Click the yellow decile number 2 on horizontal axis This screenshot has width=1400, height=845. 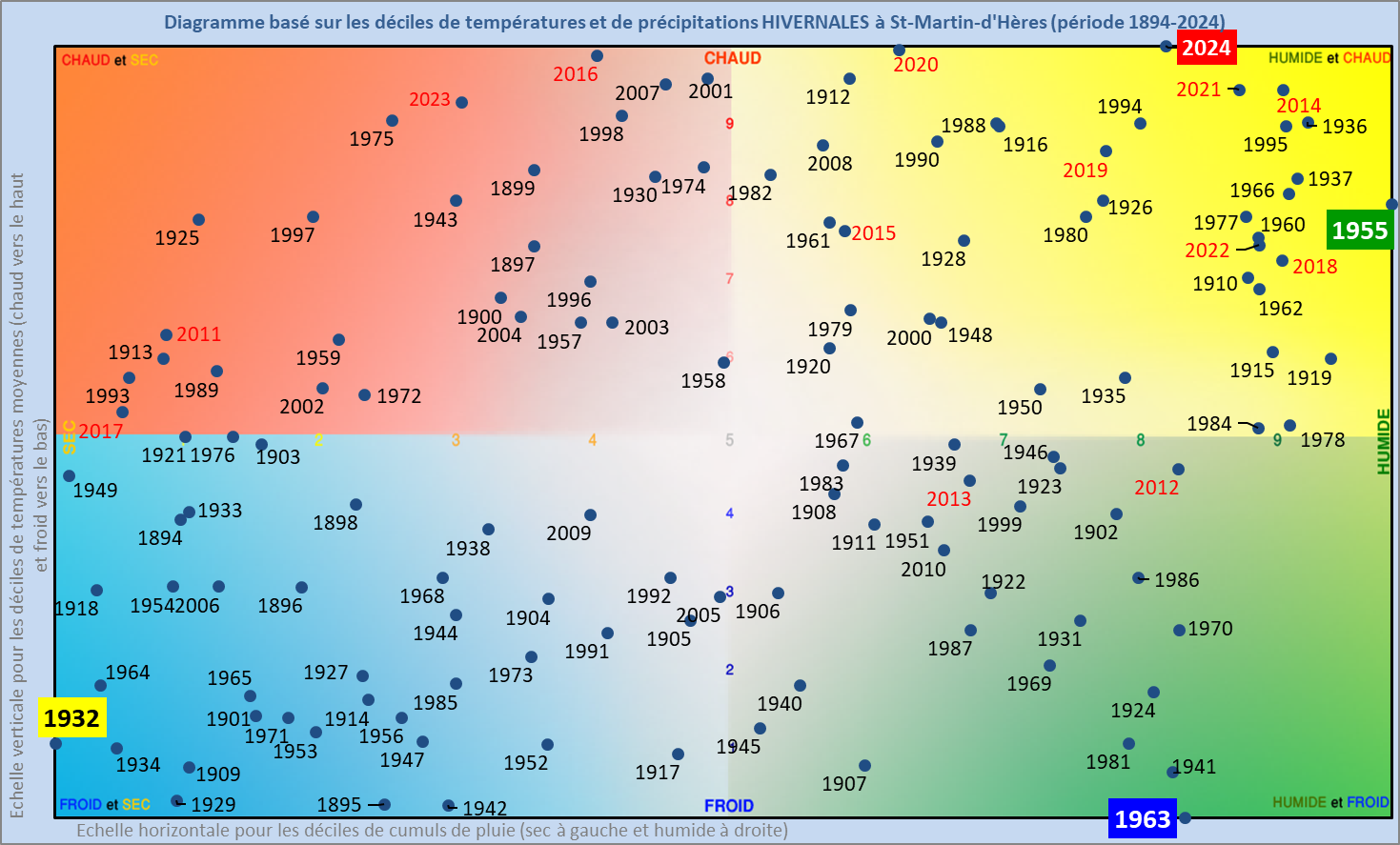[x=318, y=440]
